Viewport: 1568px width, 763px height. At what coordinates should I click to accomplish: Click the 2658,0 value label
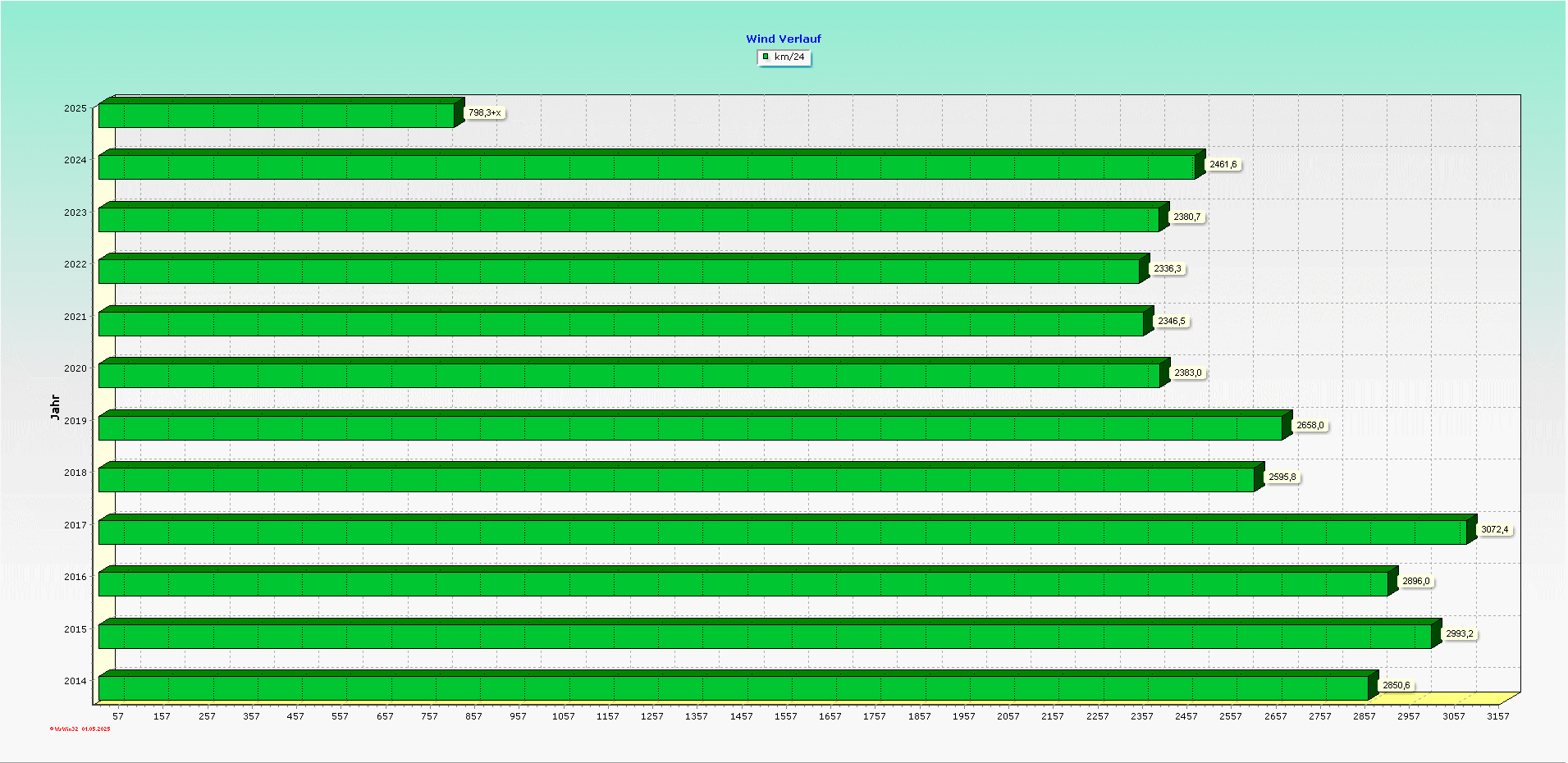[x=1310, y=425]
